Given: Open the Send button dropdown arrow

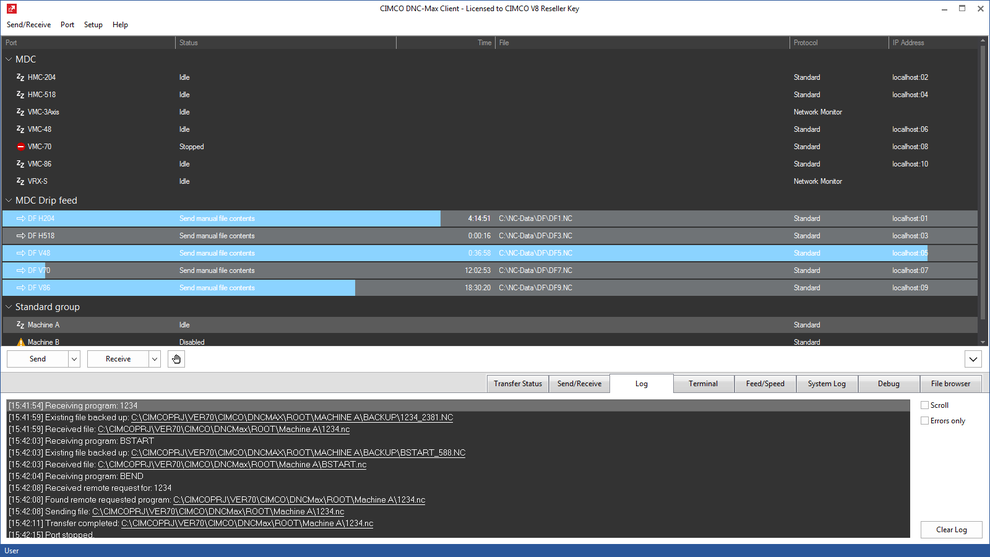Looking at the screenshot, I should (74, 359).
